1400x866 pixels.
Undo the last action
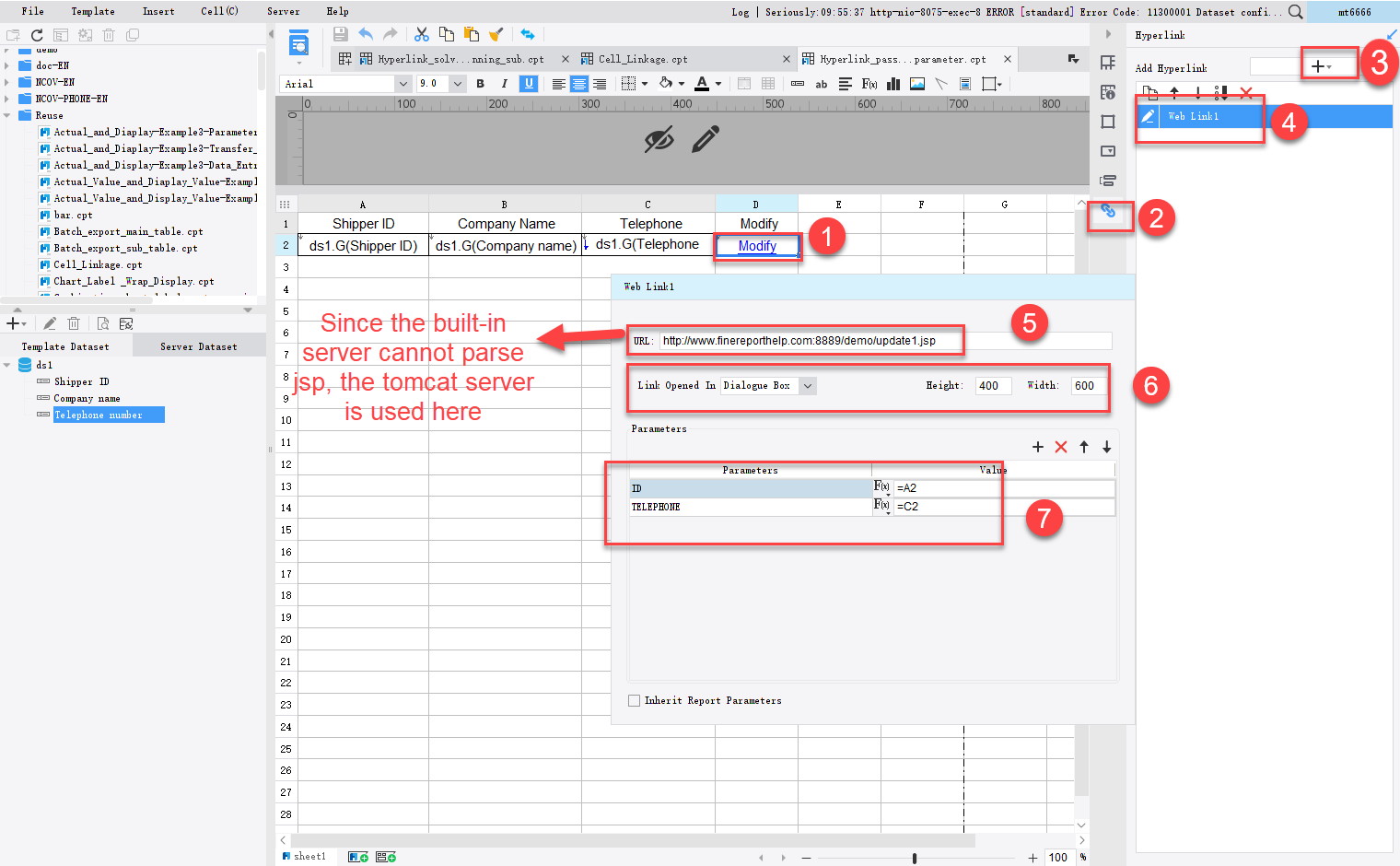[366, 34]
